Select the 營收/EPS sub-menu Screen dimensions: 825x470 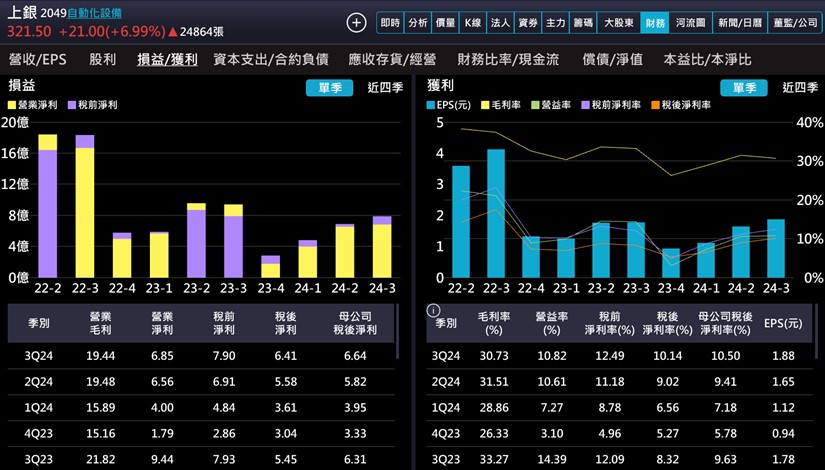[x=38, y=60]
